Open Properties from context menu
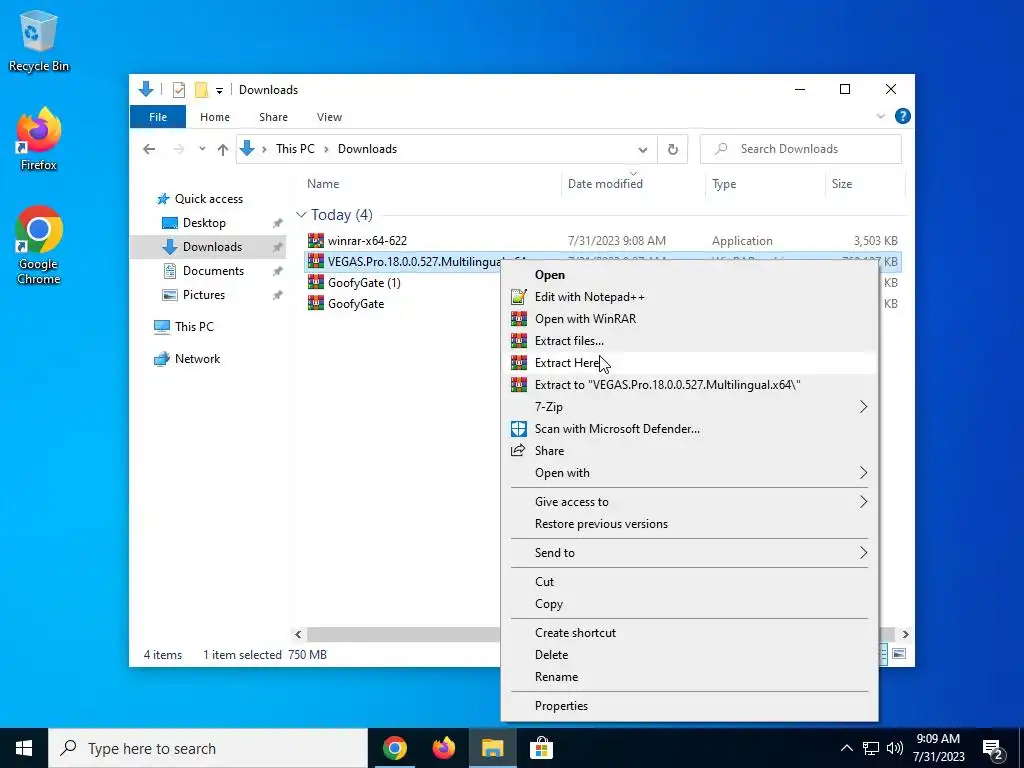1024x768 pixels. click(689, 706)
